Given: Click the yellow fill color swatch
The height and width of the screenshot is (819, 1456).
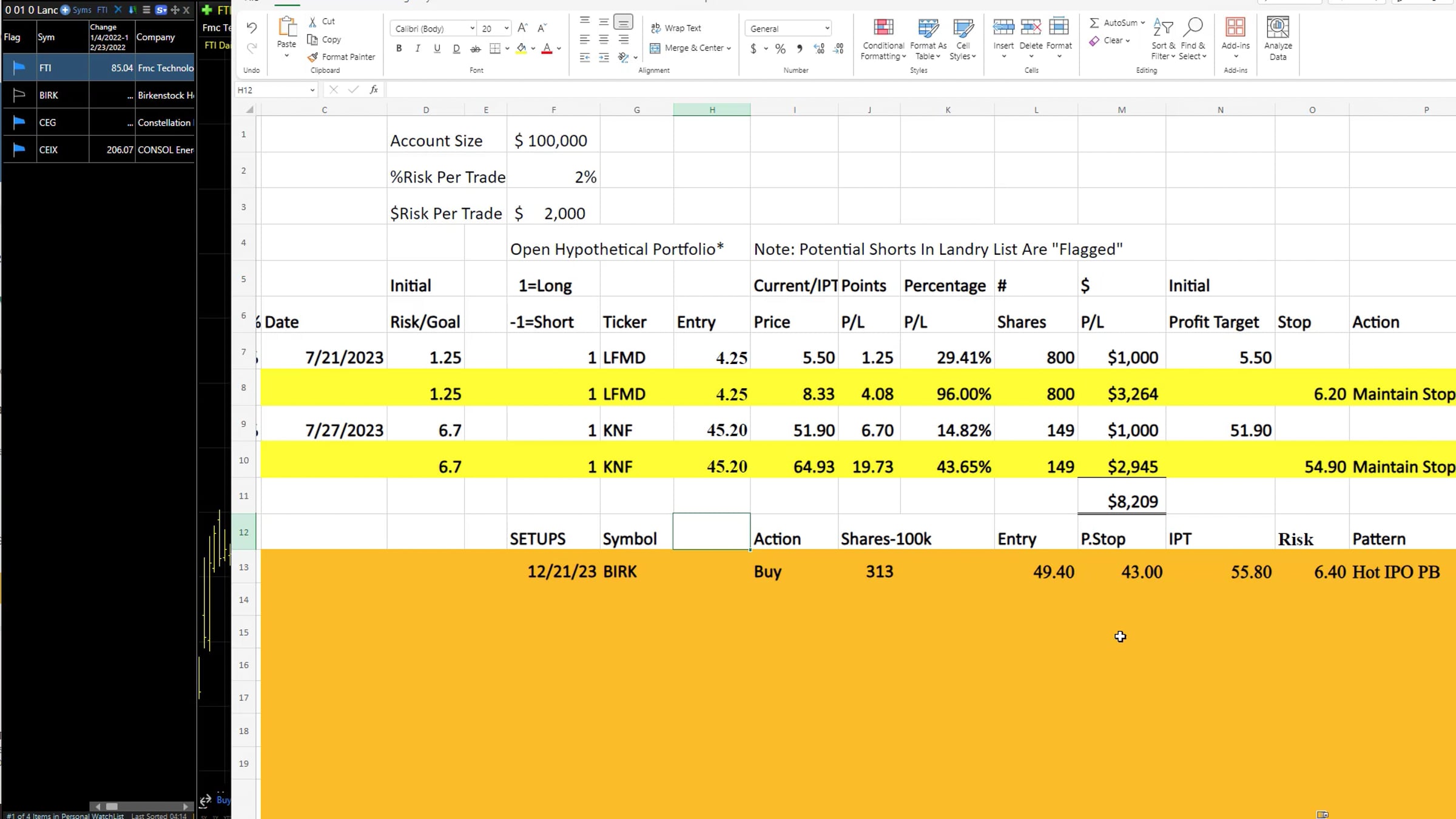Looking at the screenshot, I should point(521,49).
